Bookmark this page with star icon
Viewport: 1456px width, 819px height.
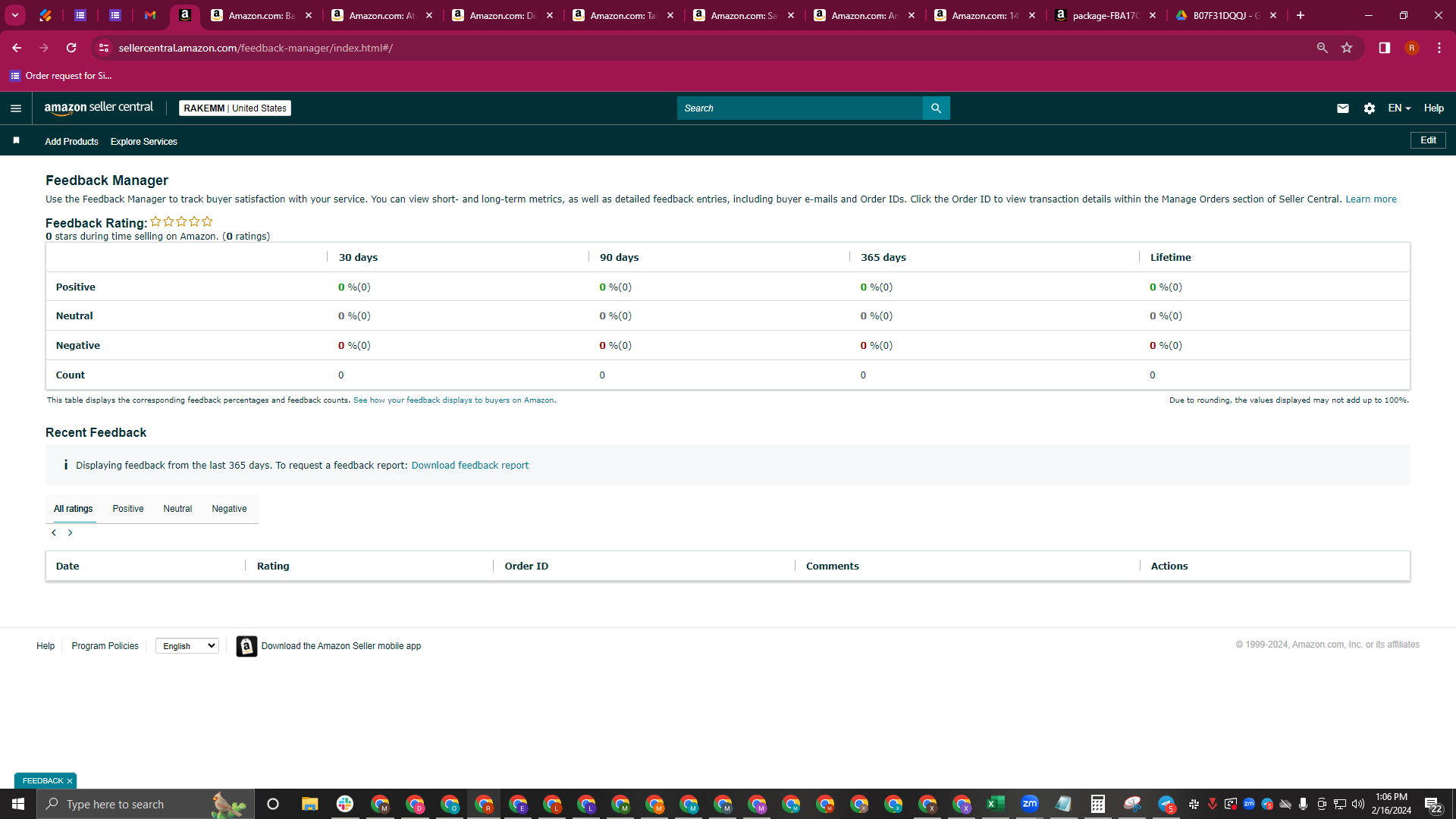click(x=1347, y=48)
